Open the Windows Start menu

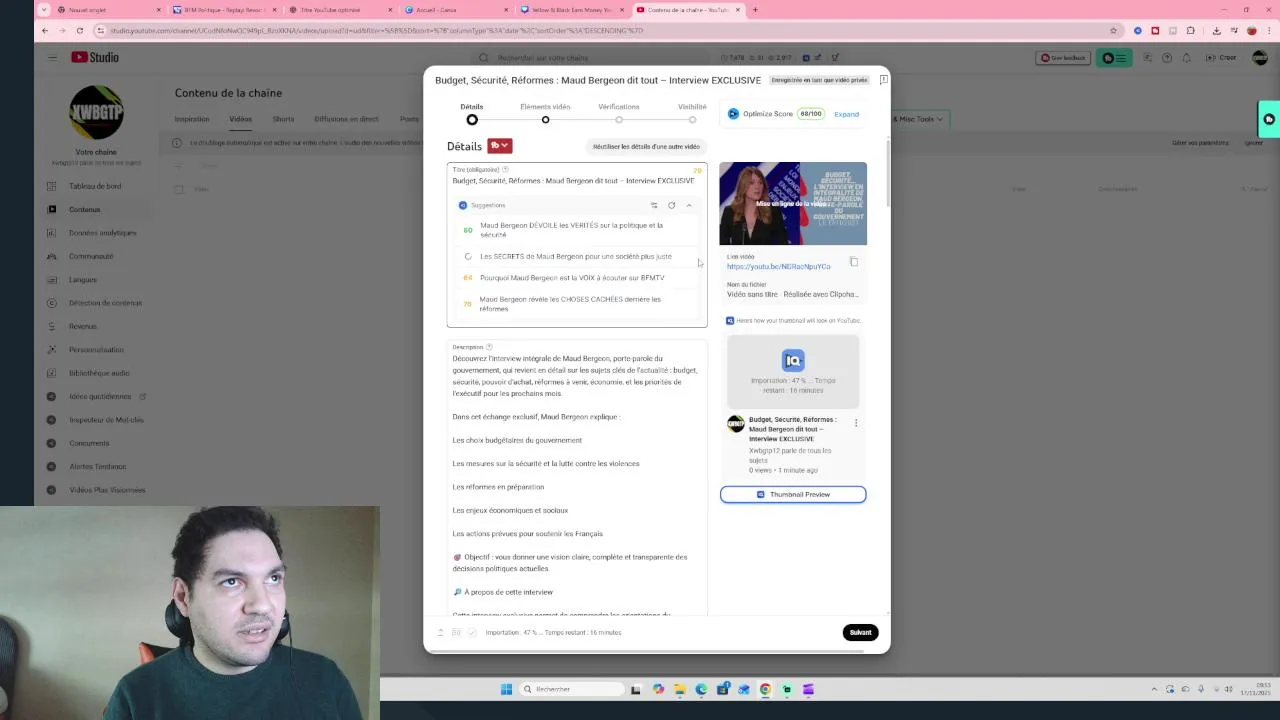(506, 689)
